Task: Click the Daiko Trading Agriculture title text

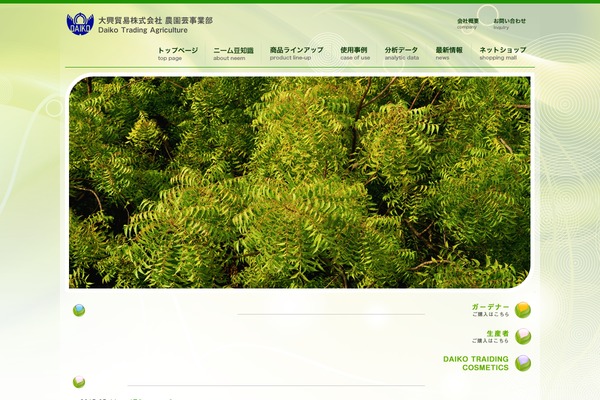Action: pos(143,30)
